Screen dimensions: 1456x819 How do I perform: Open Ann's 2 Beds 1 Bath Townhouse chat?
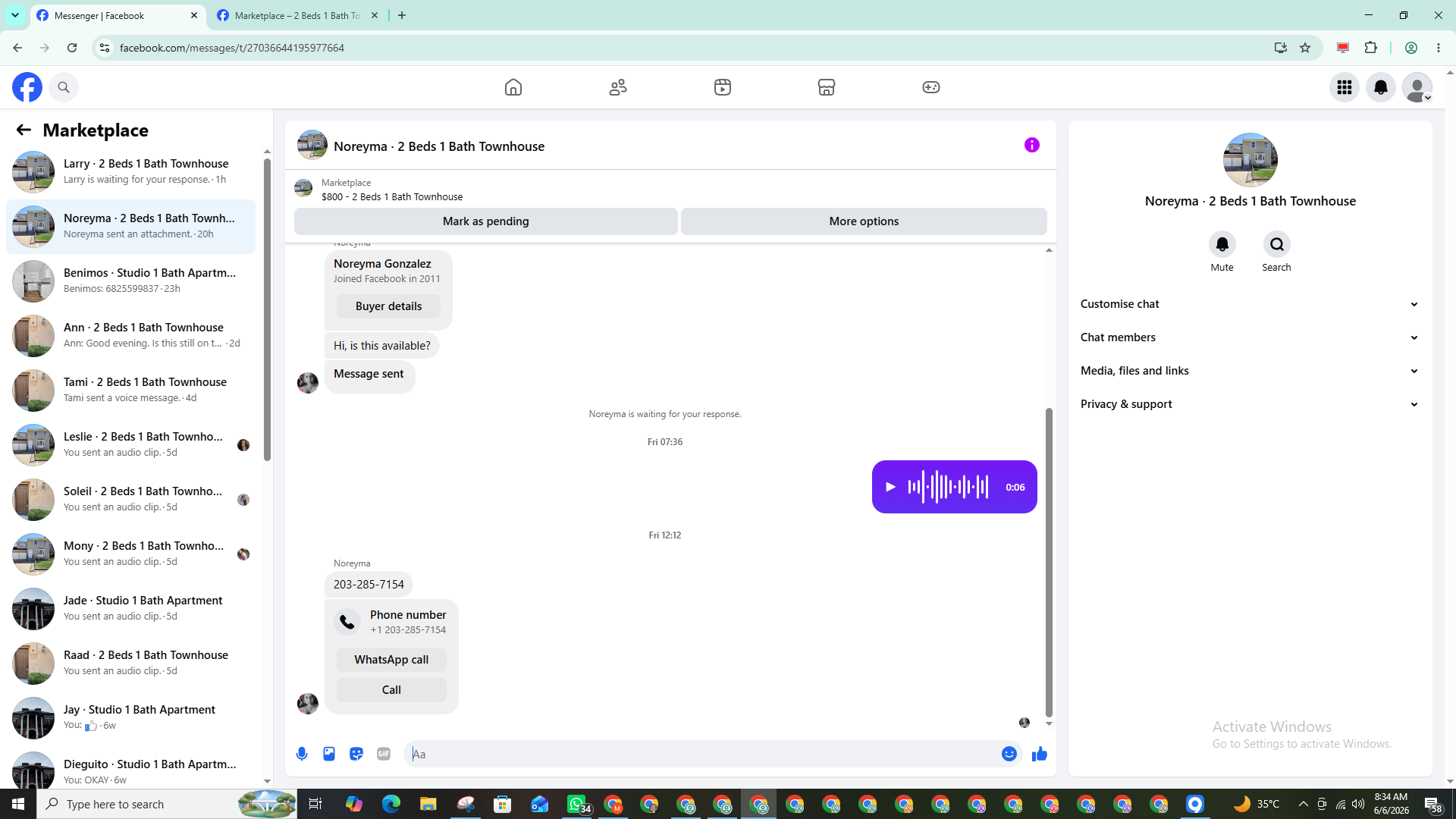[130, 335]
